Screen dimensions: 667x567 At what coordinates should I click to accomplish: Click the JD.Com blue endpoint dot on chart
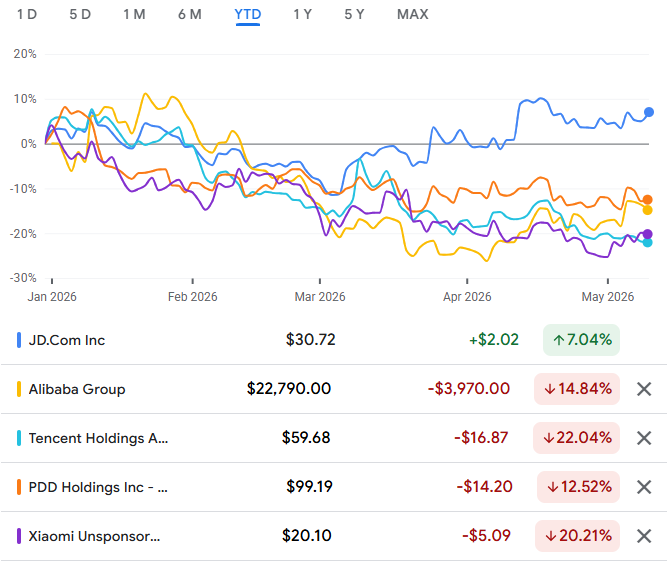click(x=649, y=112)
